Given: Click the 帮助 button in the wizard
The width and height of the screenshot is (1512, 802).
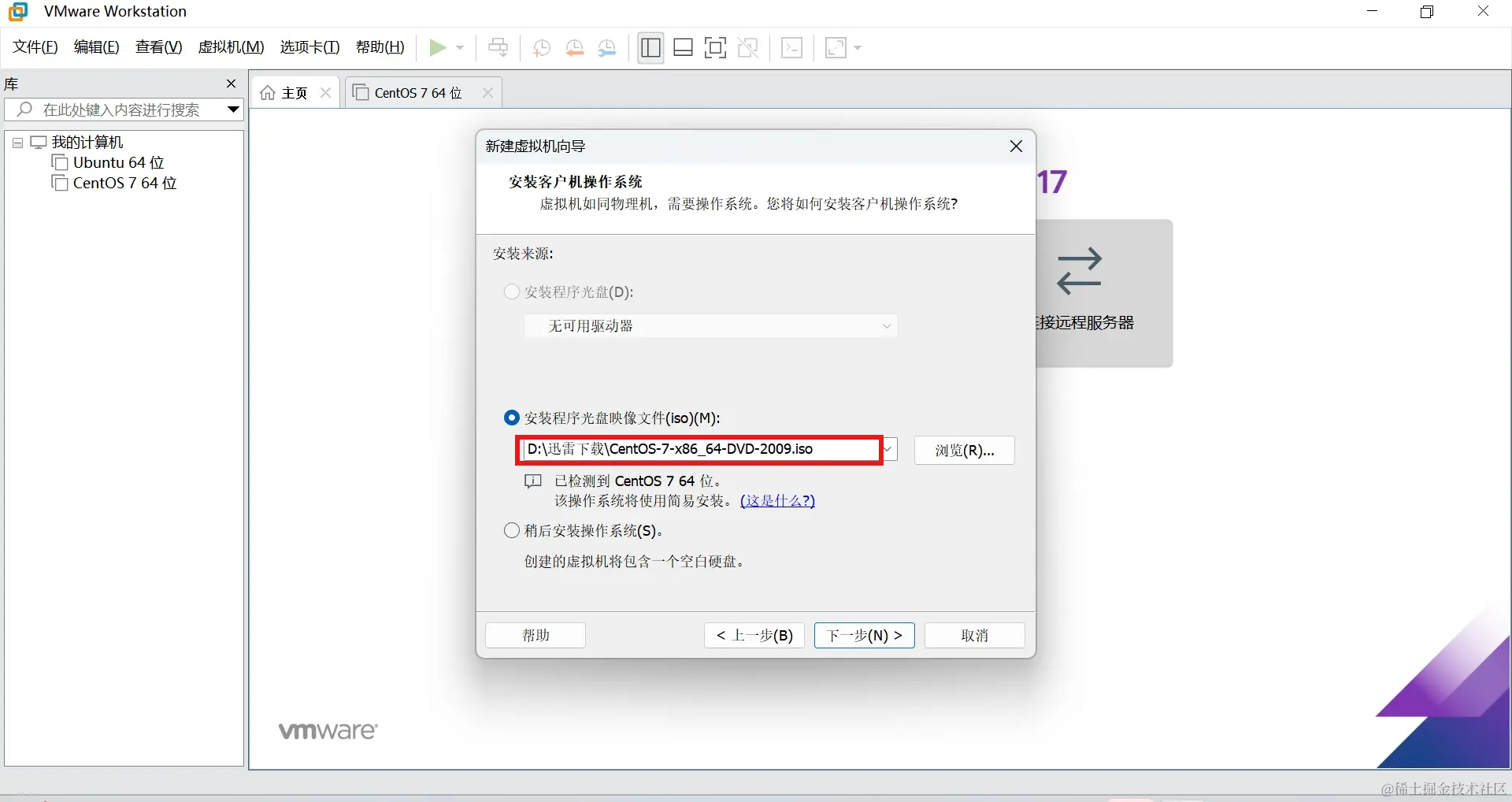Looking at the screenshot, I should pyautogui.click(x=535, y=636).
